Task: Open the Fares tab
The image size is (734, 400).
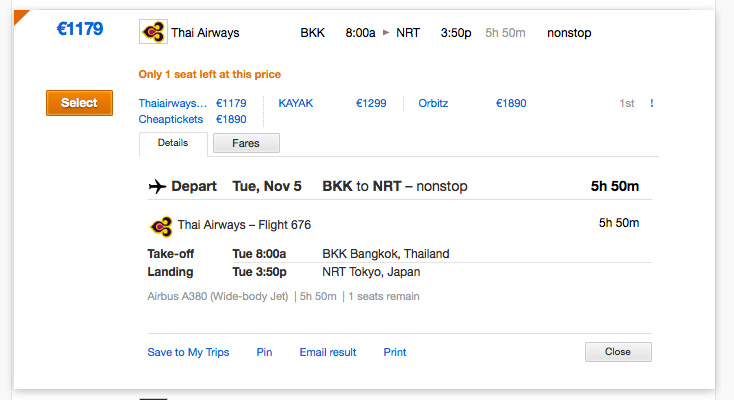Action: (x=246, y=143)
